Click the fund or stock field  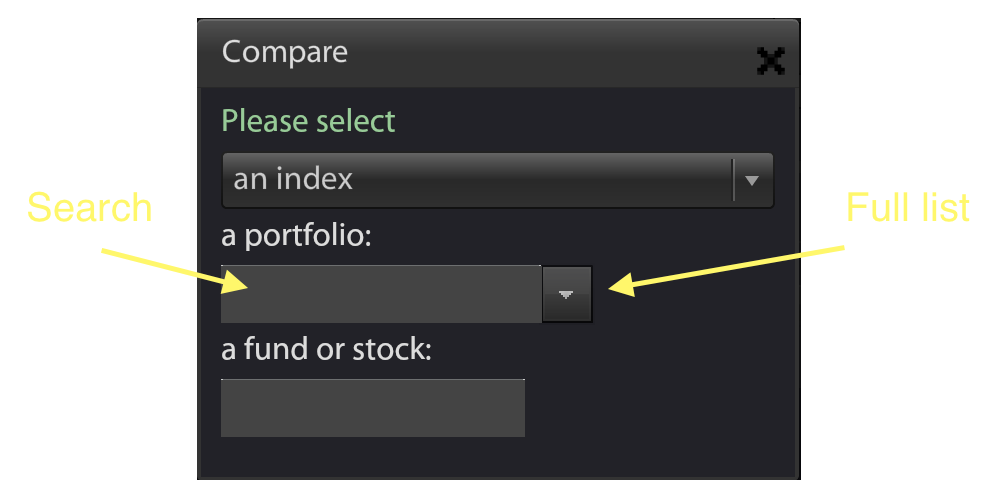373,408
